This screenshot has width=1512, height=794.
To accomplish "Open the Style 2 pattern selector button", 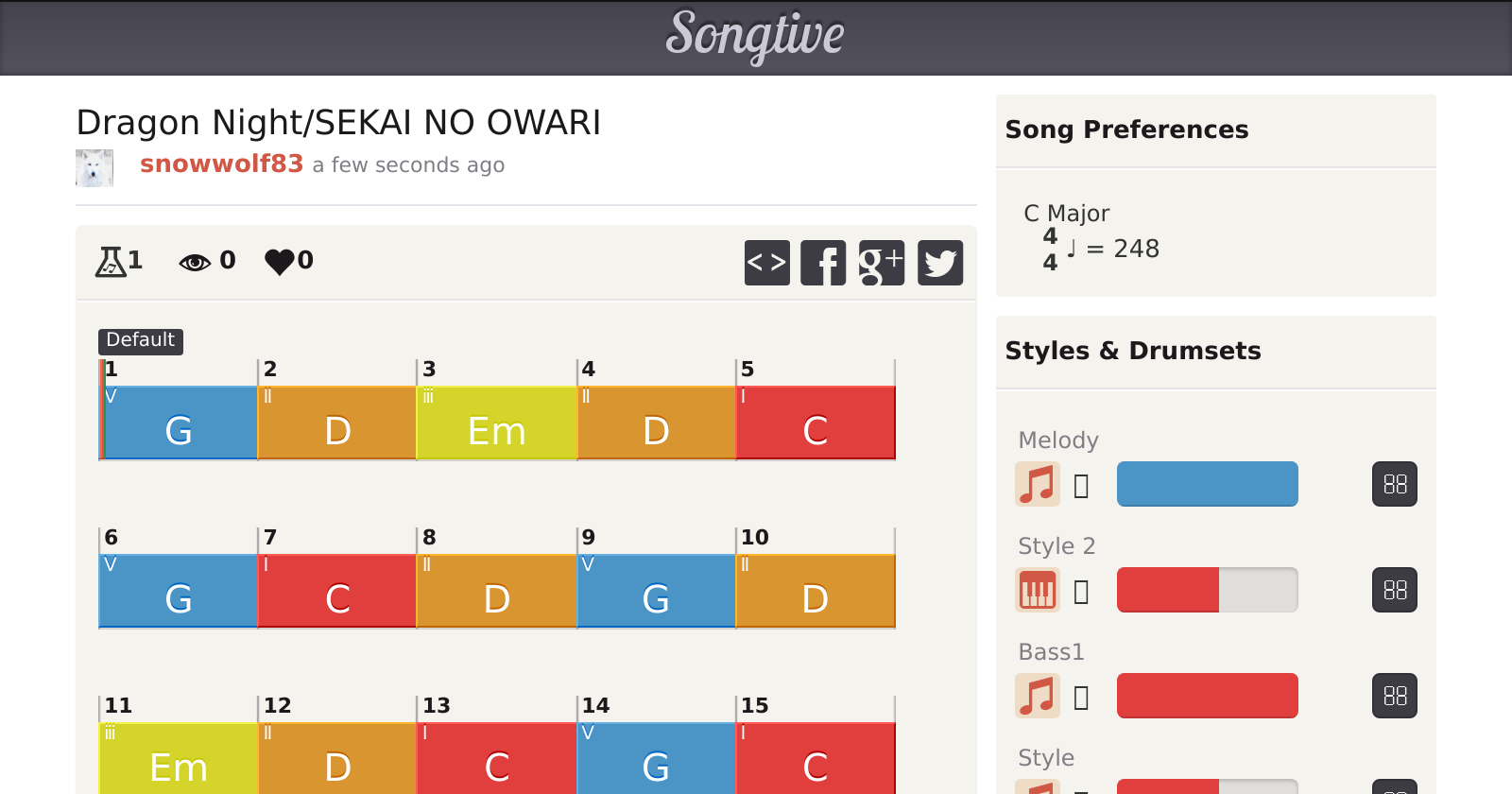I will [x=1395, y=590].
